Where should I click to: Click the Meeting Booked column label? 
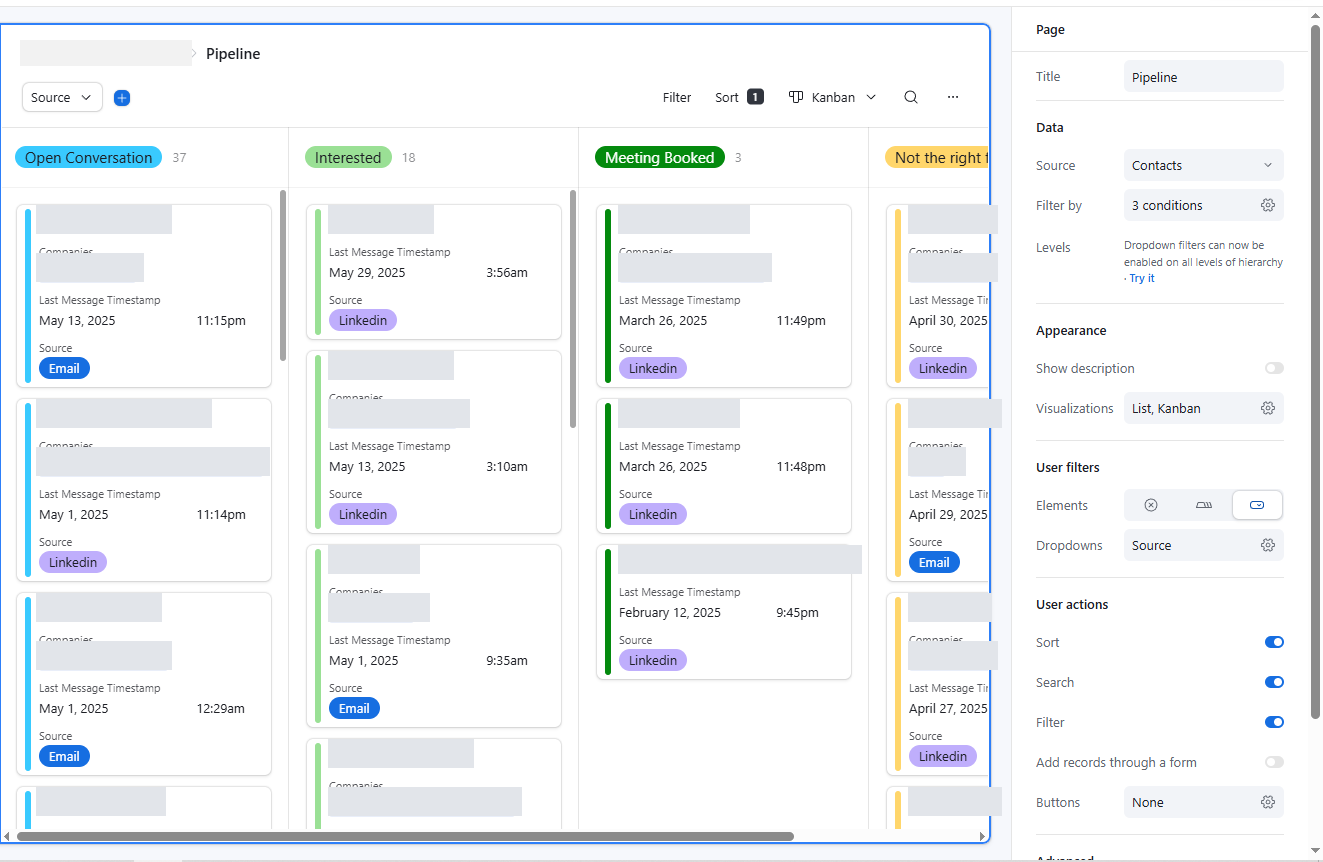(659, 157)
